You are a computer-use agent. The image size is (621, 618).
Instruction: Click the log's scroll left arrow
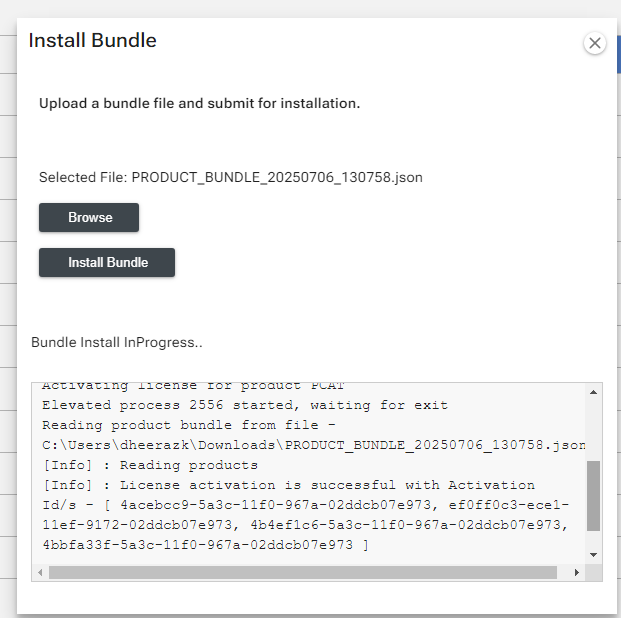[x=41, y=573]
